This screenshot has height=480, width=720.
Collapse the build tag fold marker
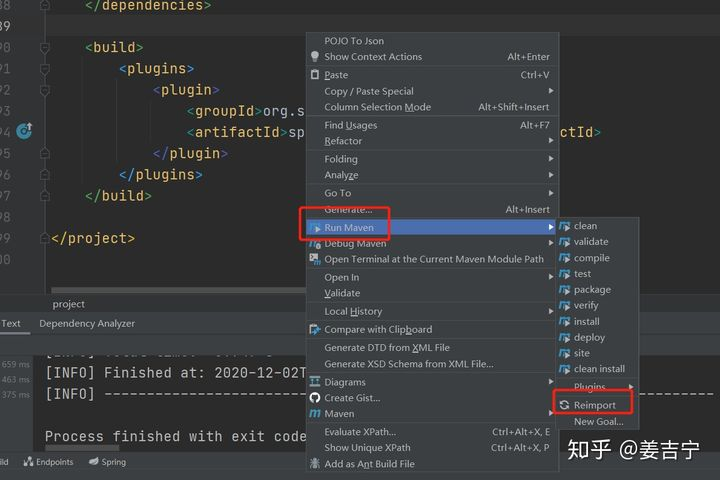45,48
